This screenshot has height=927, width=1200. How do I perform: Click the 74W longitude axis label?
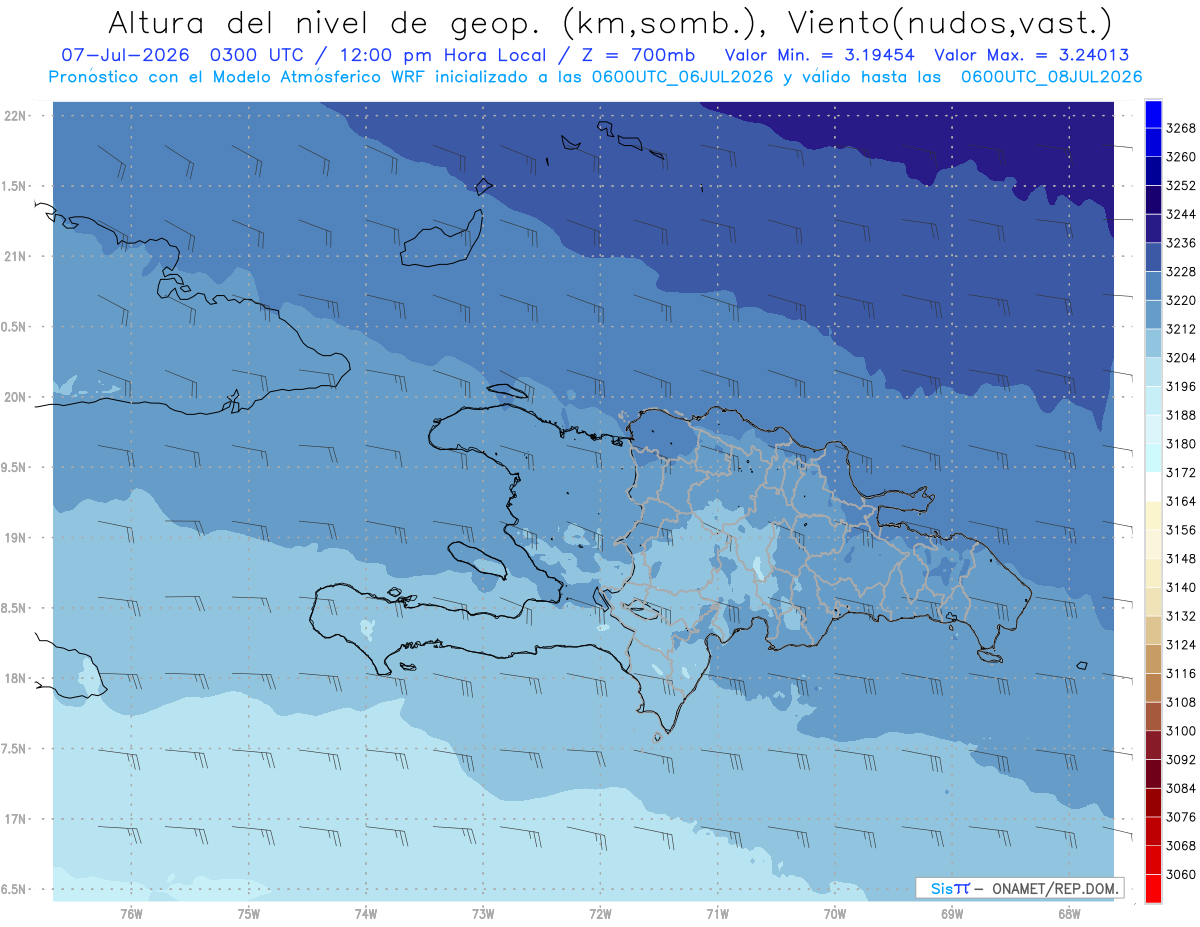[x=366, y=914]
